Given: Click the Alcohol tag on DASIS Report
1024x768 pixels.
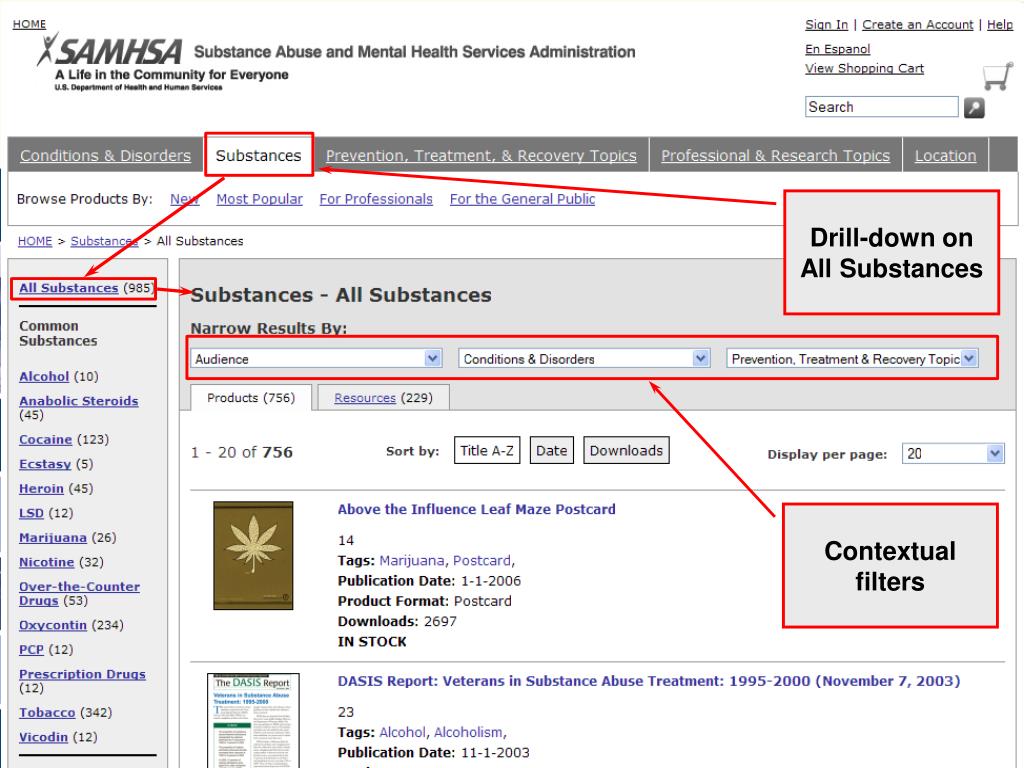Looking at the screenshot, I should click(402, 732).
